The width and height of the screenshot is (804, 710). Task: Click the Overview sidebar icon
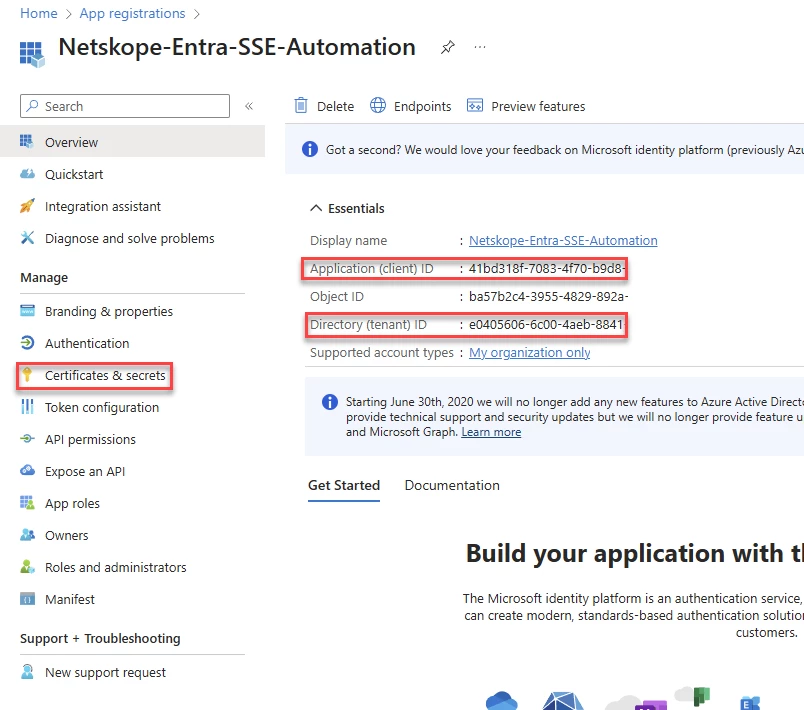[x=27, y=141]
